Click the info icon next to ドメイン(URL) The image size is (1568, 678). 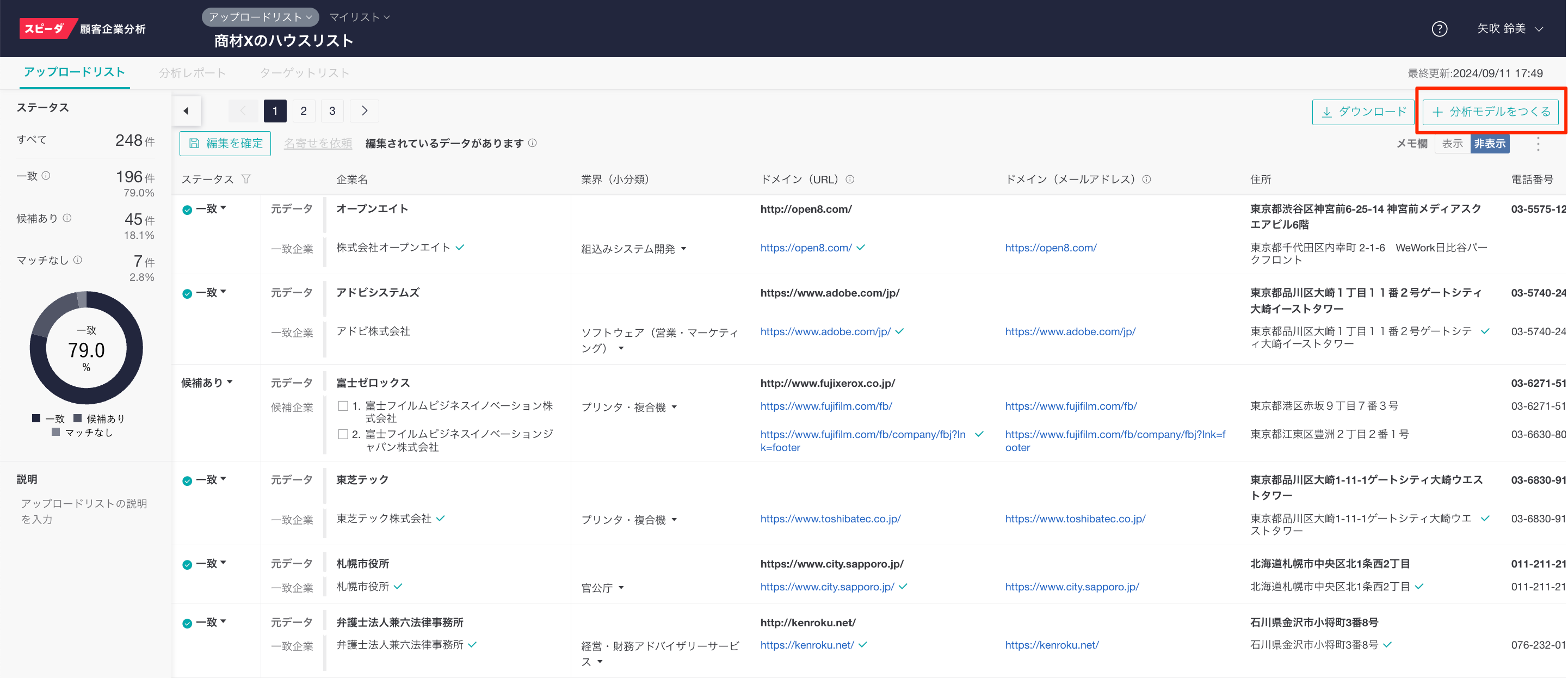coord(850,179)
